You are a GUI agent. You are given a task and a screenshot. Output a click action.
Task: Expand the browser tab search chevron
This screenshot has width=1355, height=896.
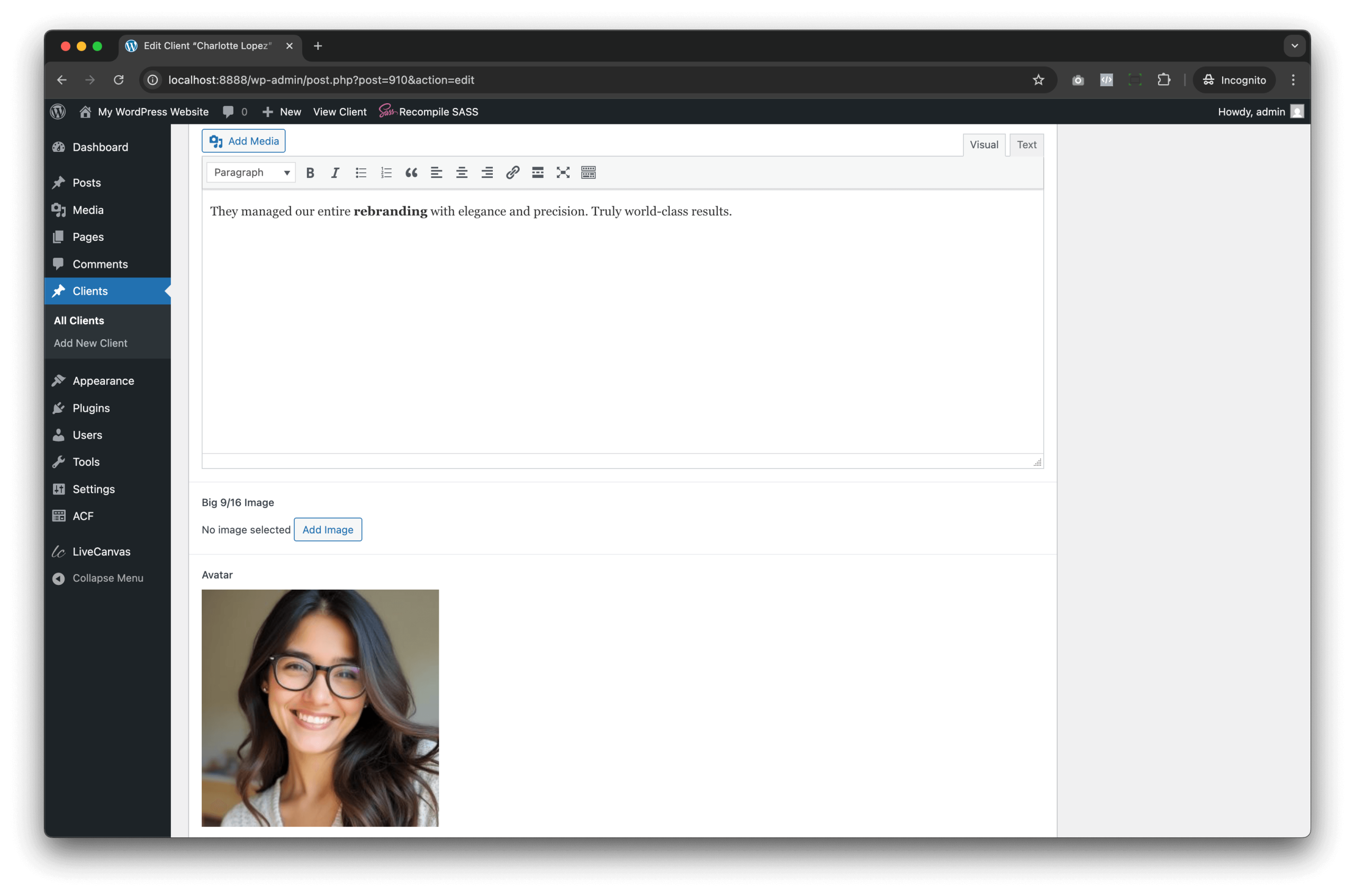point(1295,46)
